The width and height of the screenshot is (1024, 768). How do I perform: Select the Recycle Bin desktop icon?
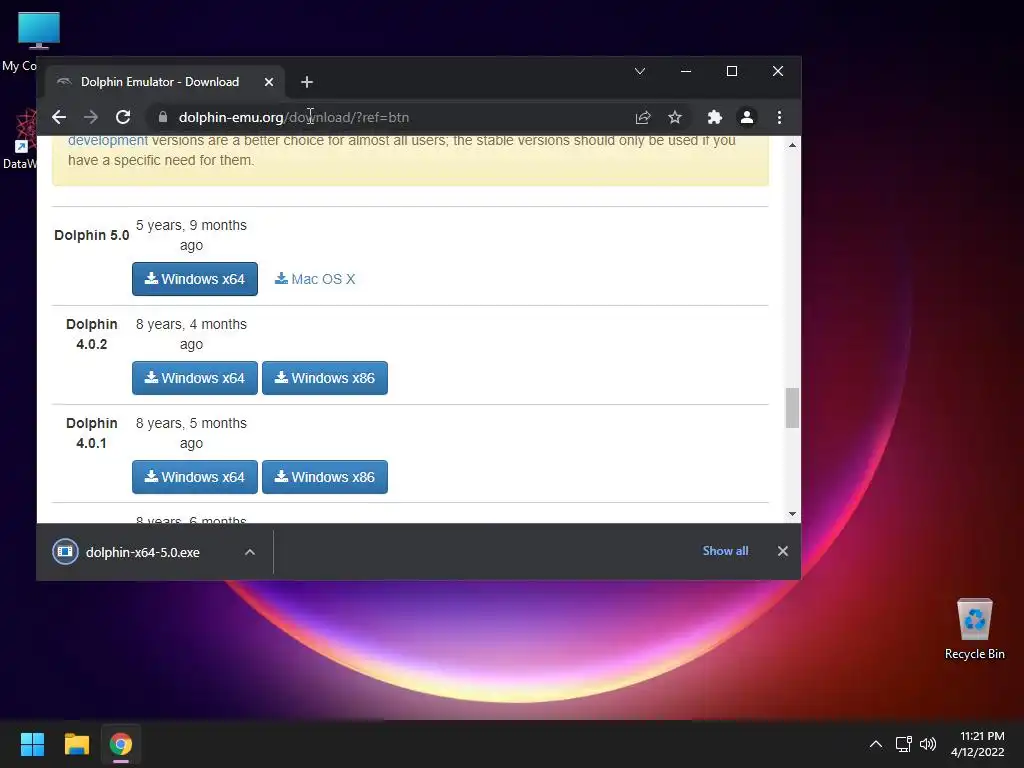tap(974, 628)
